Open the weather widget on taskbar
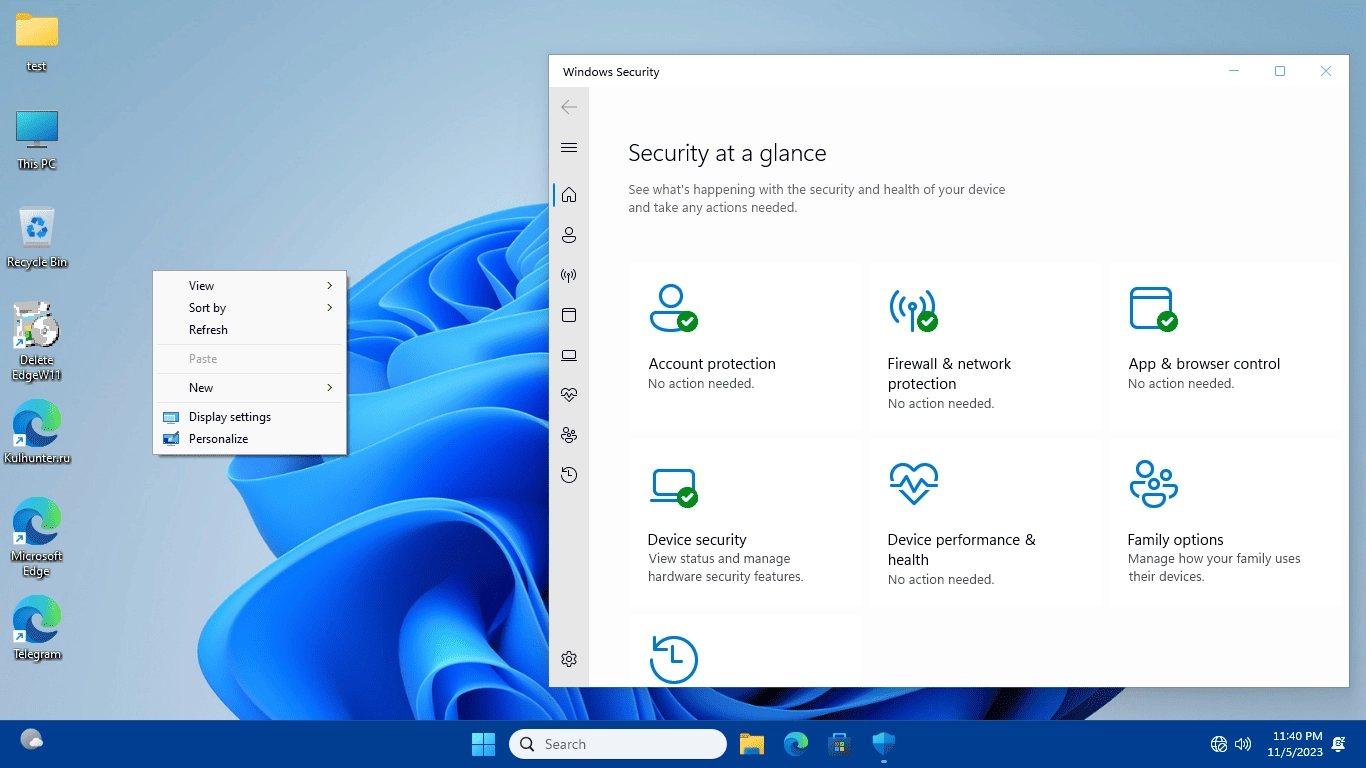Viewport: 1366px width, 768px height. pyautogui.click(x=32, y=740)
